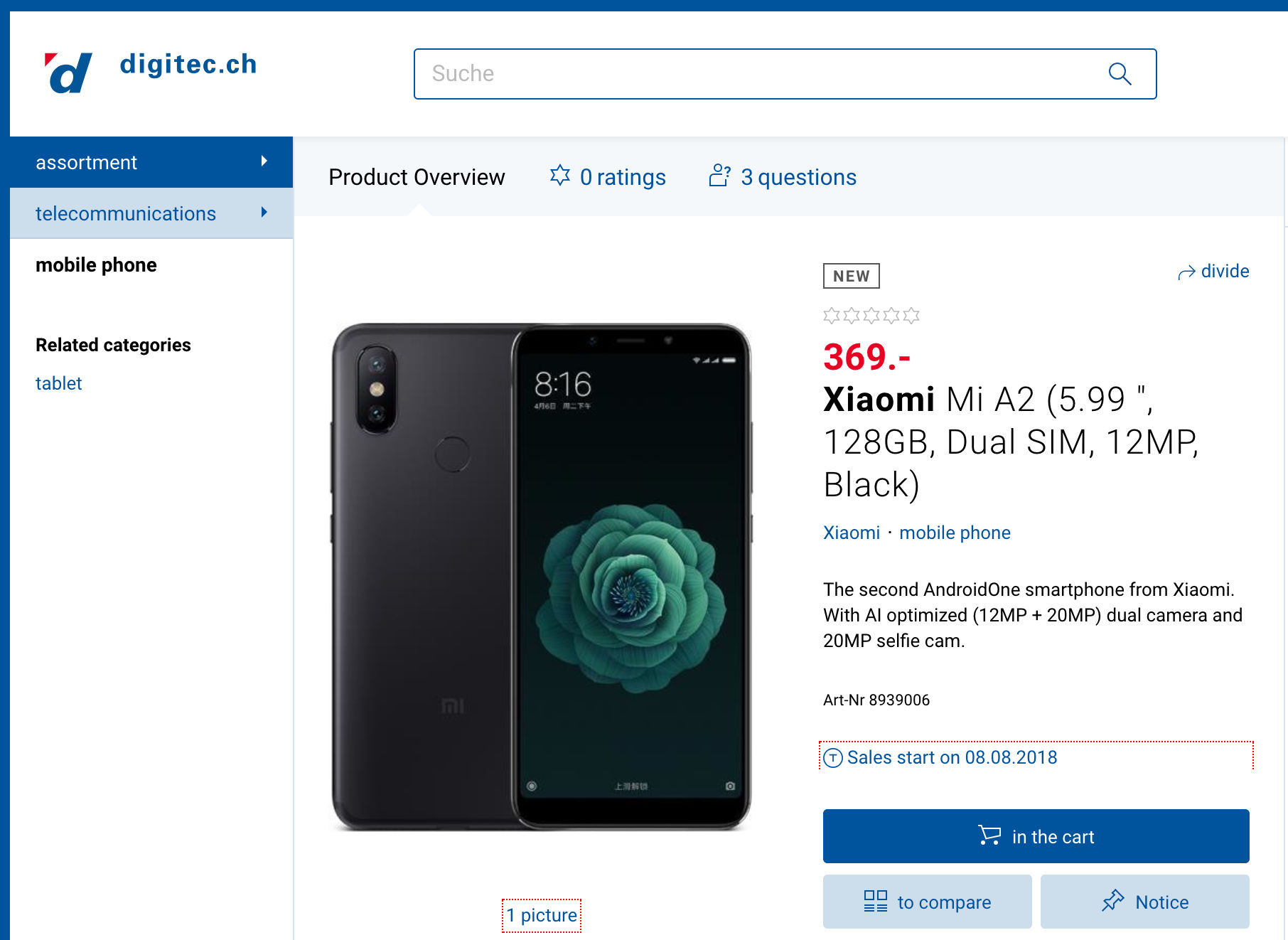Viewport: 1288px width, 940px height.
Task: Click the digitec logo icon
Action: click(68, 73)
